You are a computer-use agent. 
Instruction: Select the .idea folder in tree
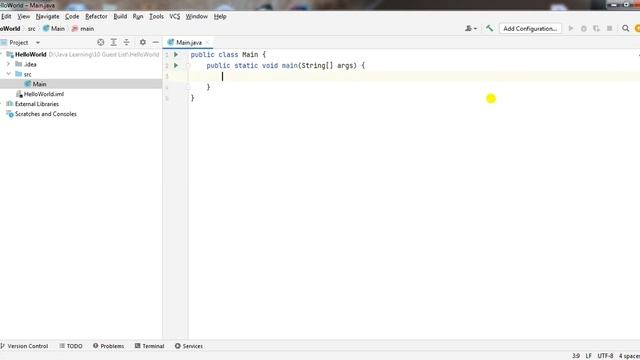pos(30,64)
